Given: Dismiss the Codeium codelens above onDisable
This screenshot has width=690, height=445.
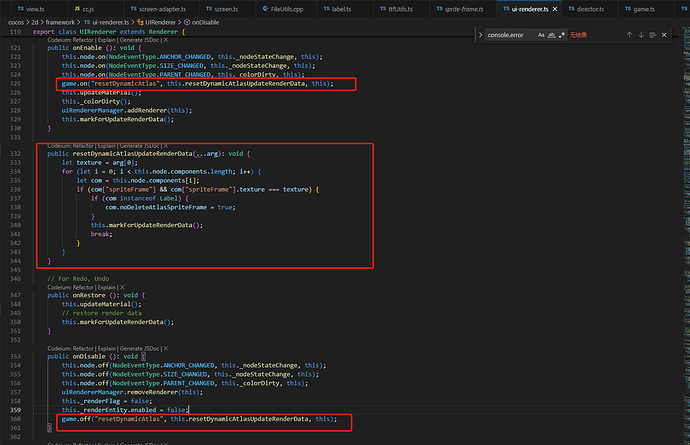Looking at the screenshot, I should 165,349.
